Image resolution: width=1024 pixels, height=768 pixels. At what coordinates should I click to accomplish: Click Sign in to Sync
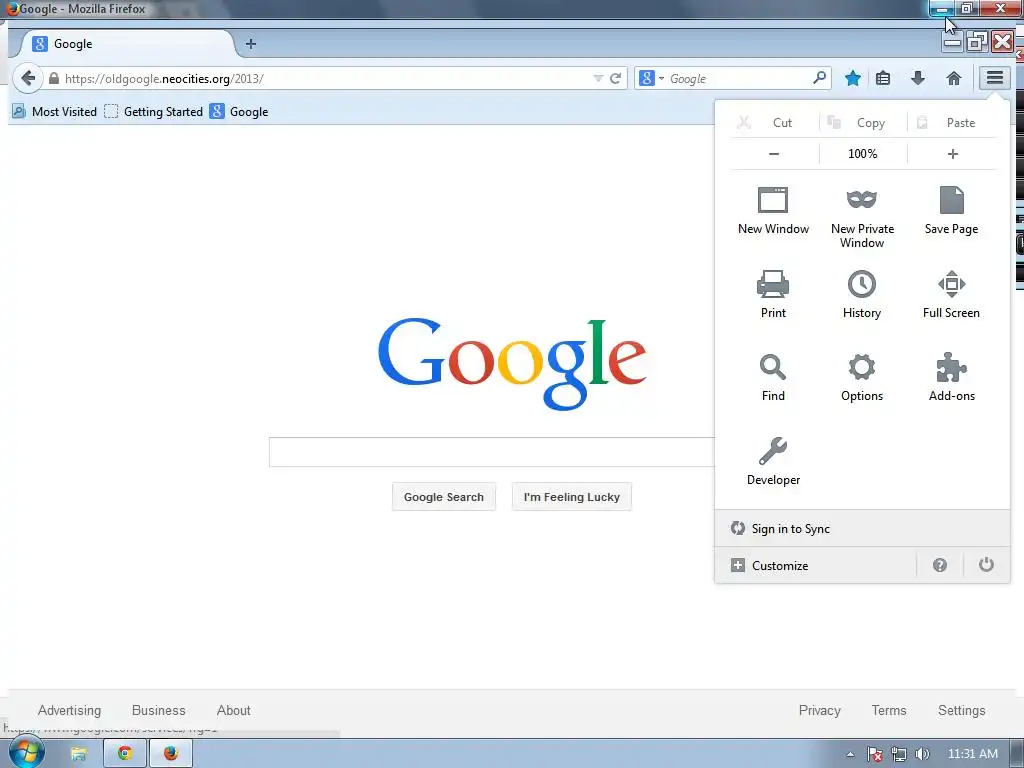click(x=862, y=528)
